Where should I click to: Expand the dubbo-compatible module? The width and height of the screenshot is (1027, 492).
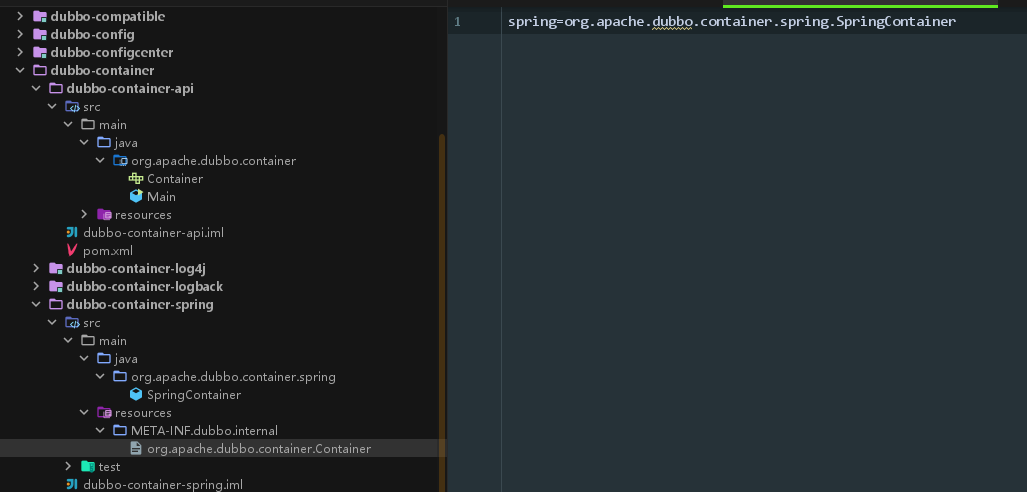click(x=21, y=17)
